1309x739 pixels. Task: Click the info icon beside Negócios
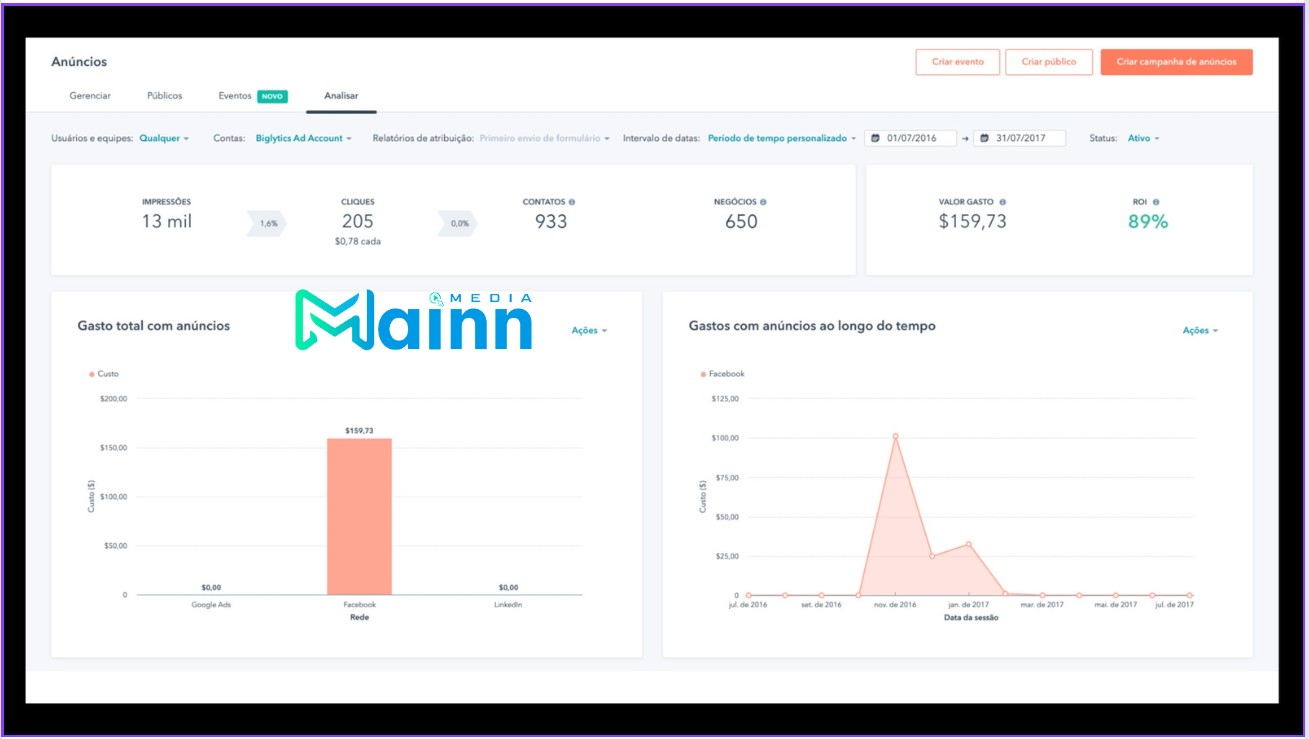tap(763, 202)
